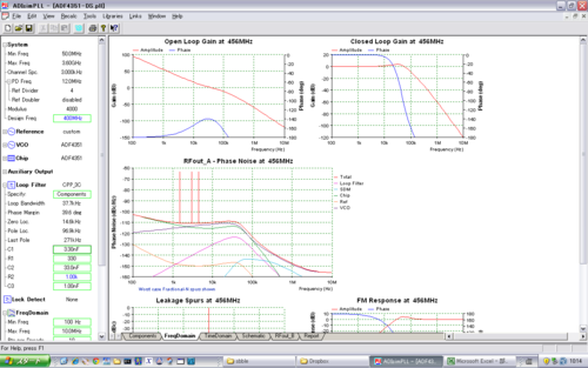The width and height of the screenshot is (588, 368).
Task: Click the VCO icon in the tree
Action: (11, 145)
